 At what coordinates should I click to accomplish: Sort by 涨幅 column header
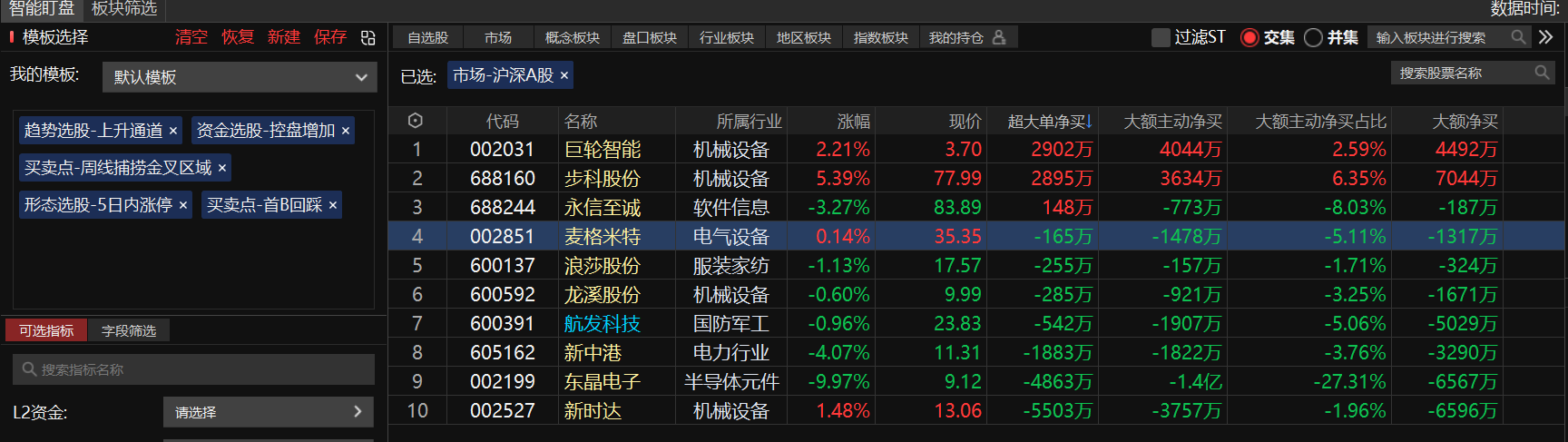[x=854, y=121]
